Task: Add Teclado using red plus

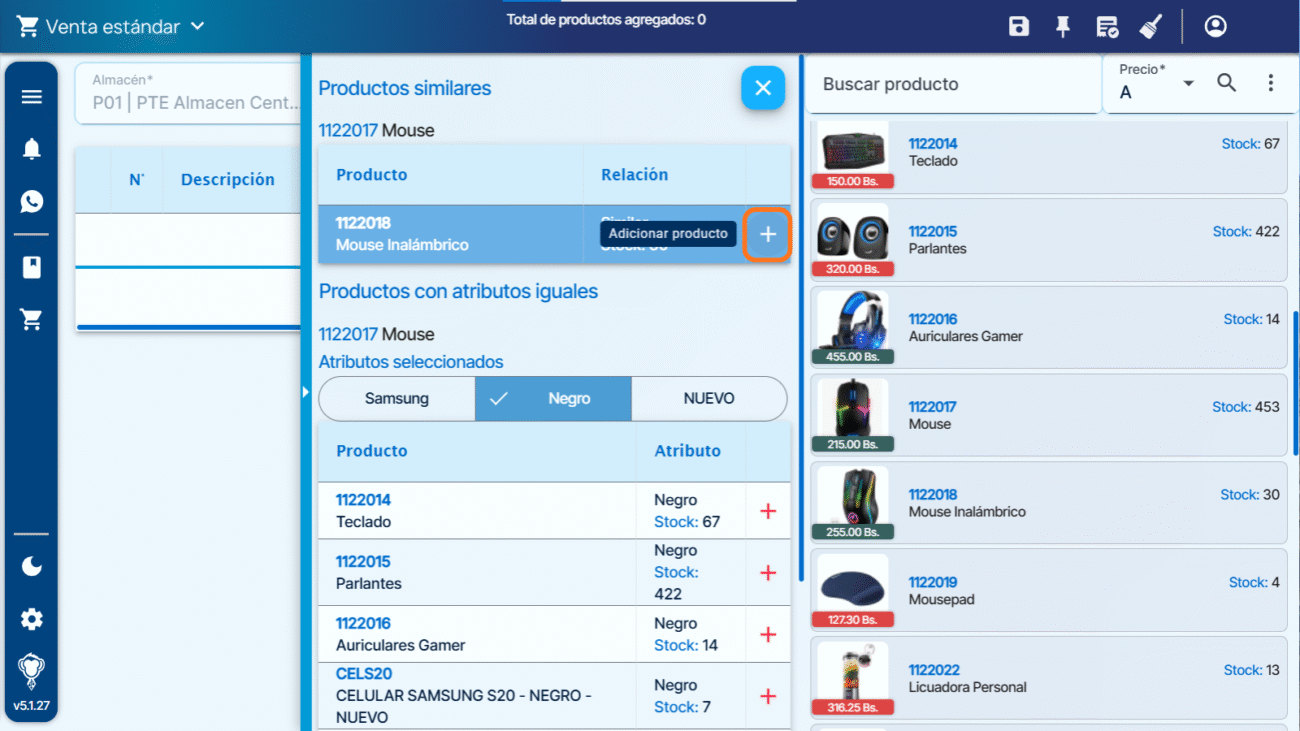Action: [768, 511]
